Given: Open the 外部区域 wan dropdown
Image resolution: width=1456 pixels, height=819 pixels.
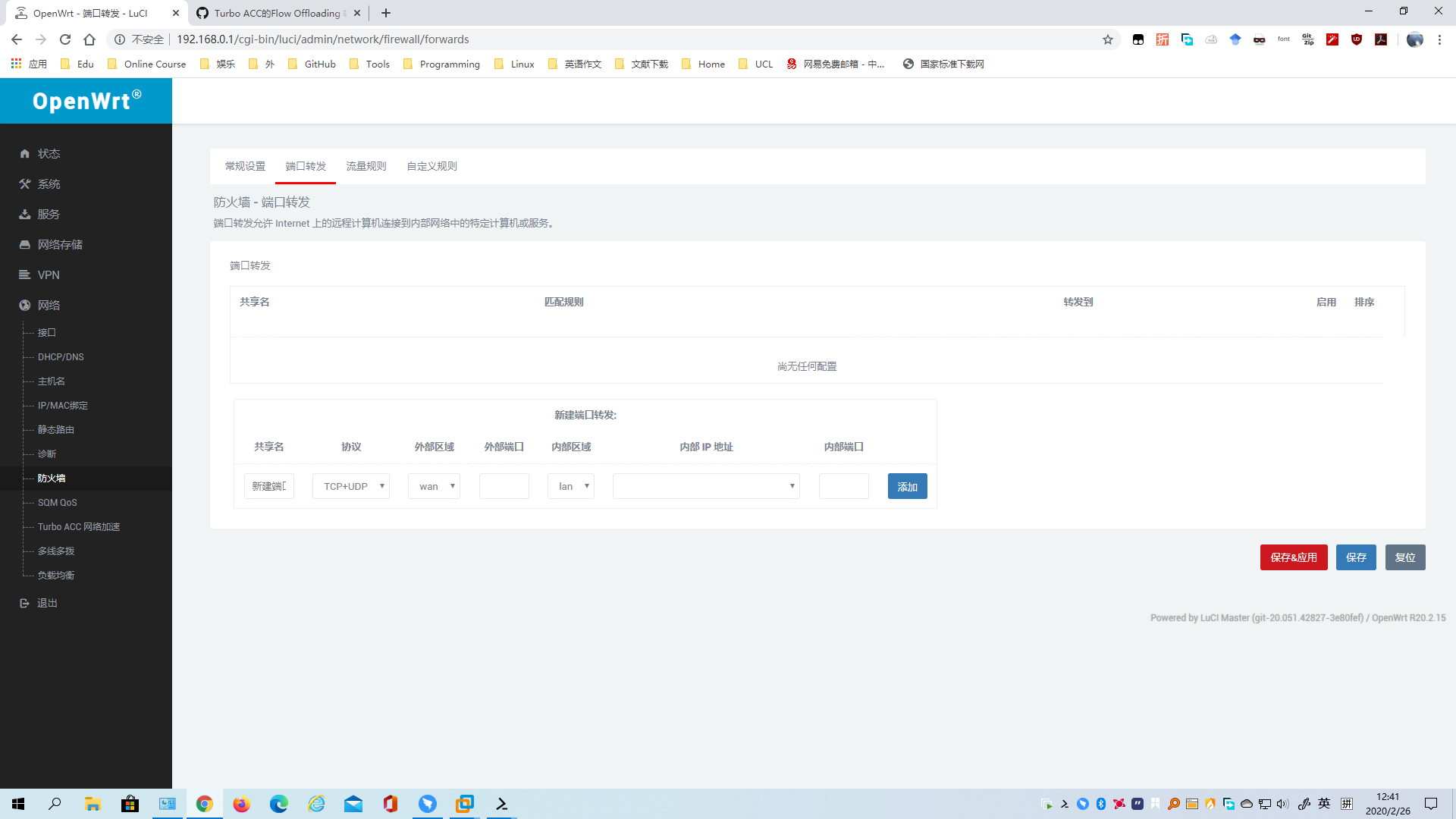Looking at the screenshot, I should click(434, 486).
